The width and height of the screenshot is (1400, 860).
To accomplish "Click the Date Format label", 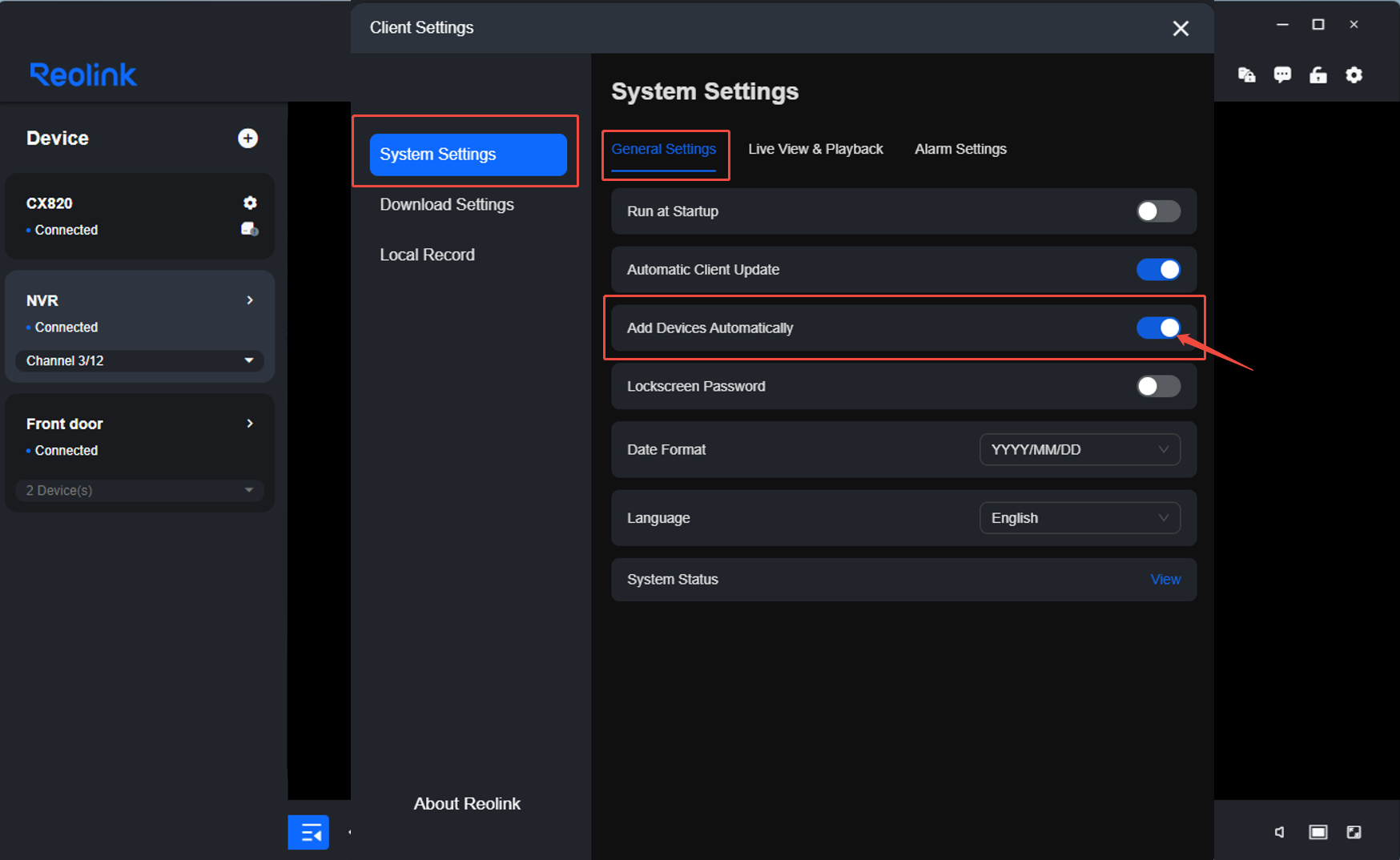I will 666,449.
